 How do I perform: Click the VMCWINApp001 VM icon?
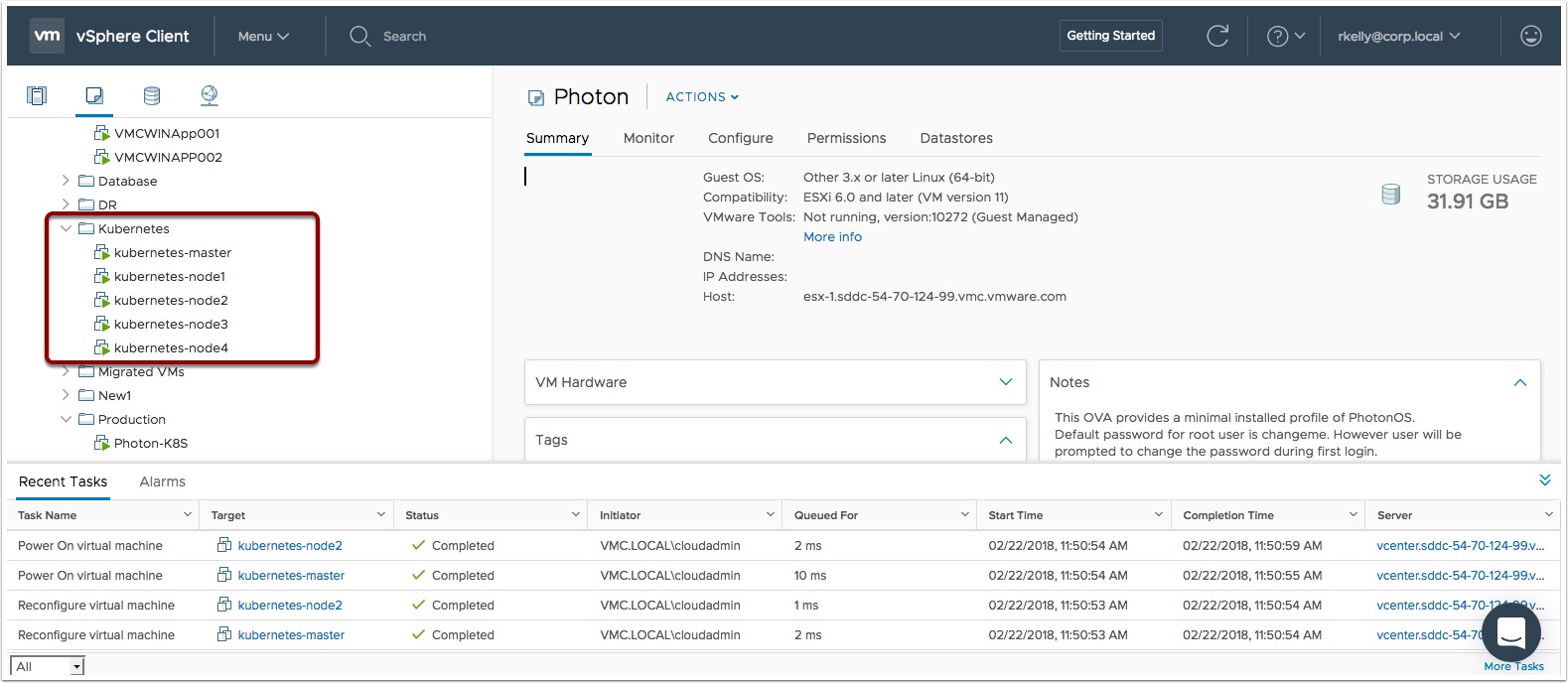[101, 133]
